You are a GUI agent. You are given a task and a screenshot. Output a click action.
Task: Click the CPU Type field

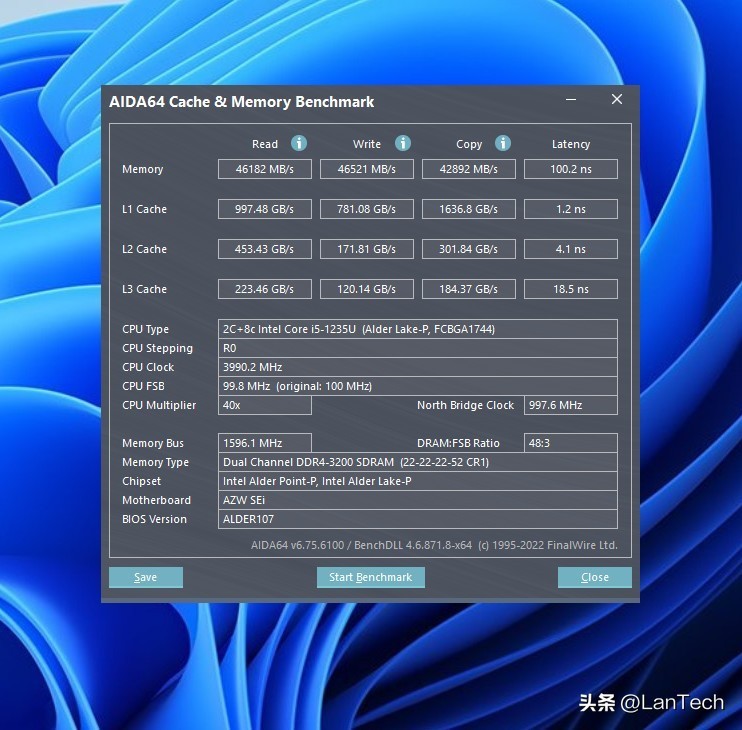417,329
